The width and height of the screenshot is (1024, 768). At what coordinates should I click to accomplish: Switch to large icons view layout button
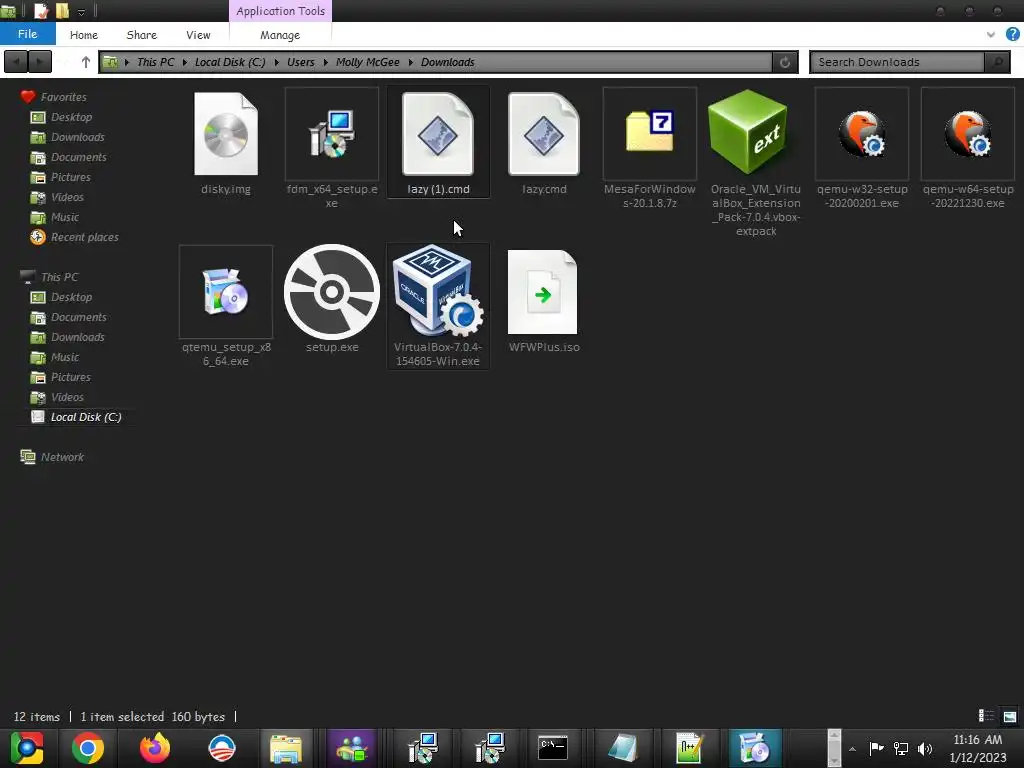click(1010, 716)
